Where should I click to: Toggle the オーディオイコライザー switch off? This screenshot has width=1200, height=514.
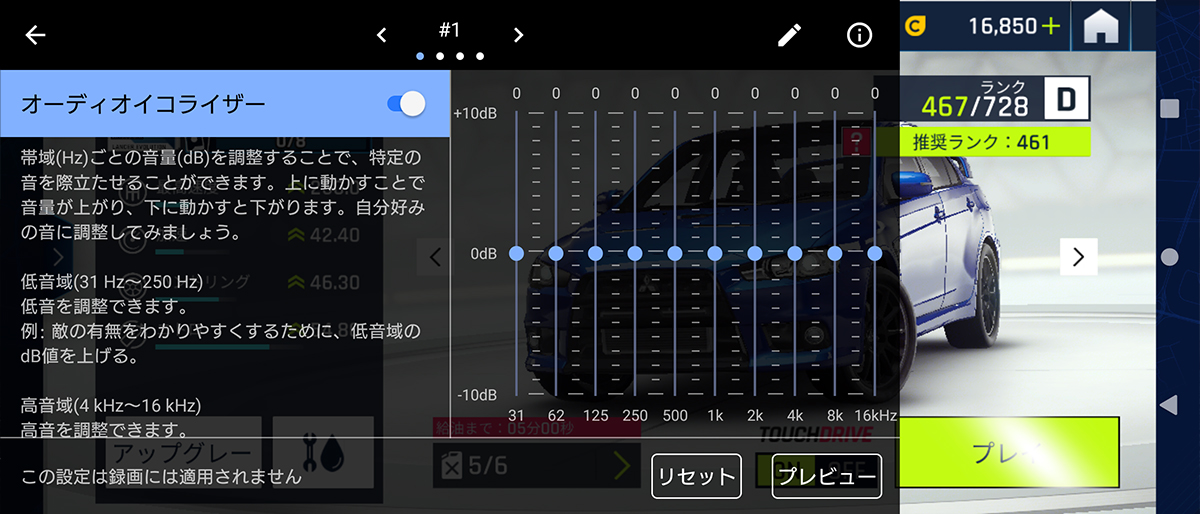click(x=406, y=103)
